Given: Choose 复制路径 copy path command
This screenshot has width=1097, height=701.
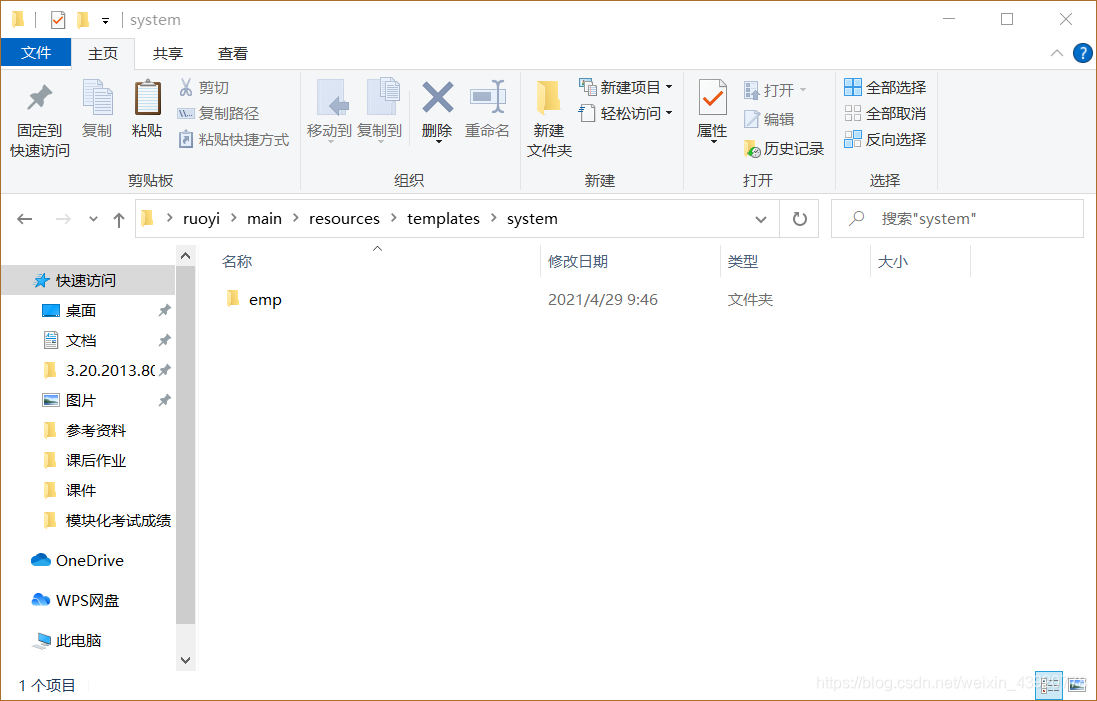Looking at the screenshot, I should [x=218, y=113].
